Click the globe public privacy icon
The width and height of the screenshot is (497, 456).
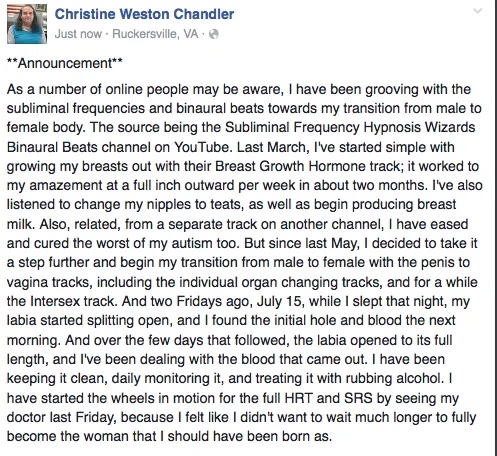[214, 34]
